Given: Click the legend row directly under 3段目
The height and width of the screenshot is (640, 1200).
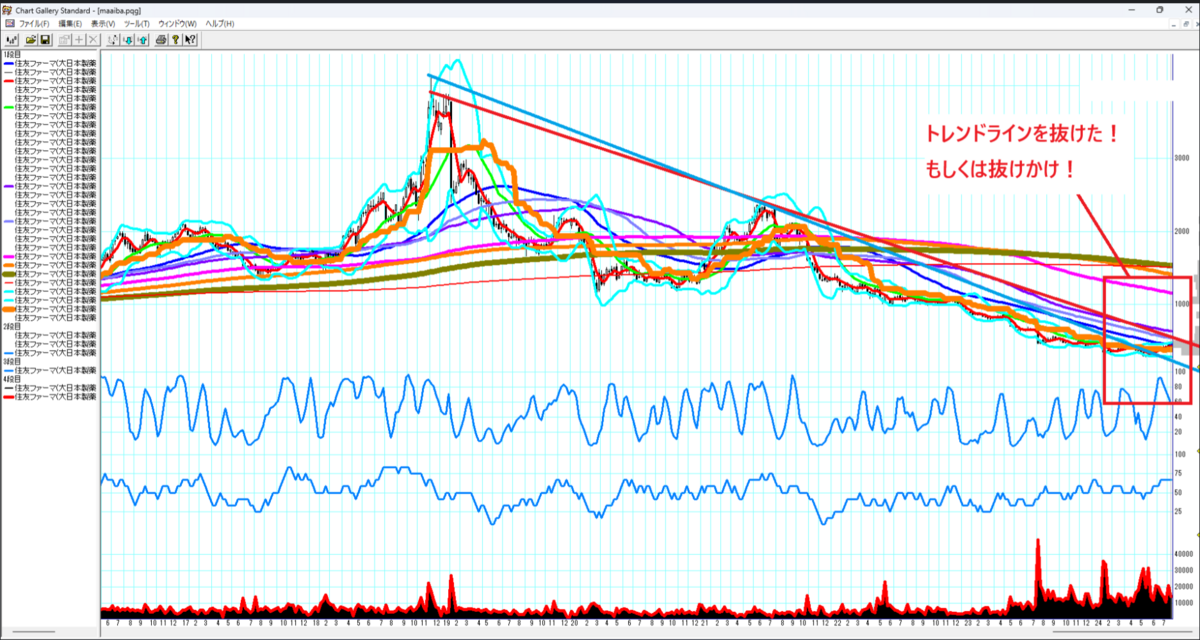Looking at the screenshot, I should (50, 370).
